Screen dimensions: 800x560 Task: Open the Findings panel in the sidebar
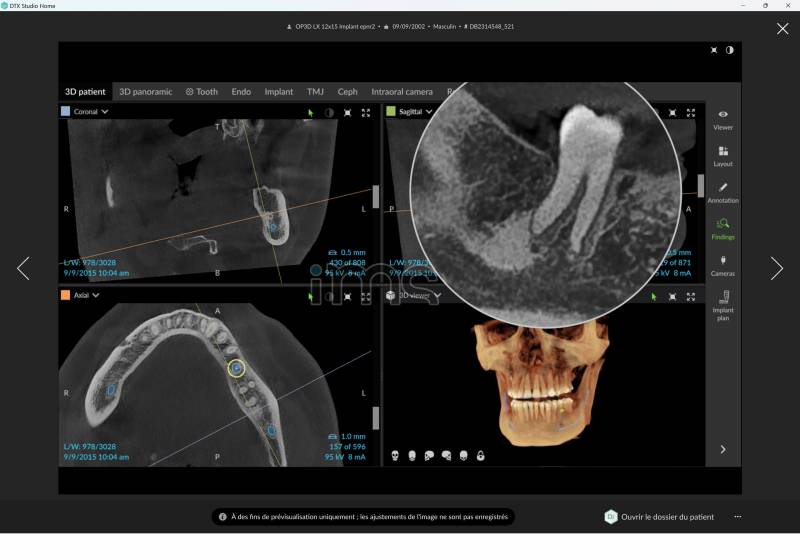pyautogui.click(x=722, y=229)
